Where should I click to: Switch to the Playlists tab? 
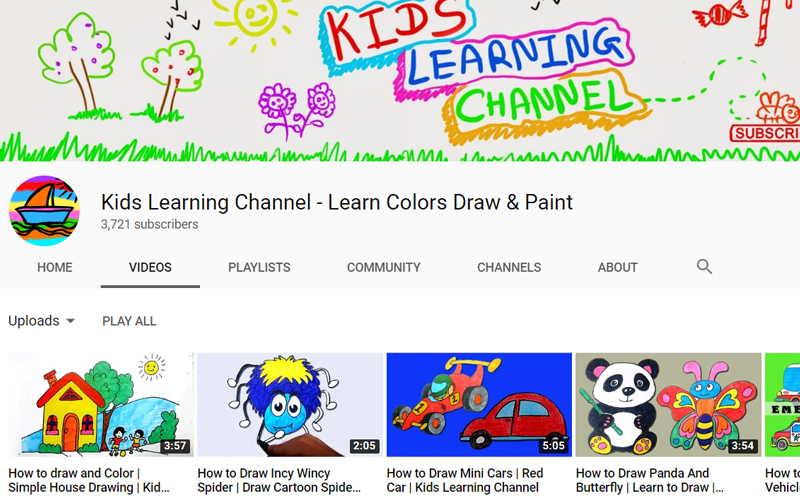point(259,267)
